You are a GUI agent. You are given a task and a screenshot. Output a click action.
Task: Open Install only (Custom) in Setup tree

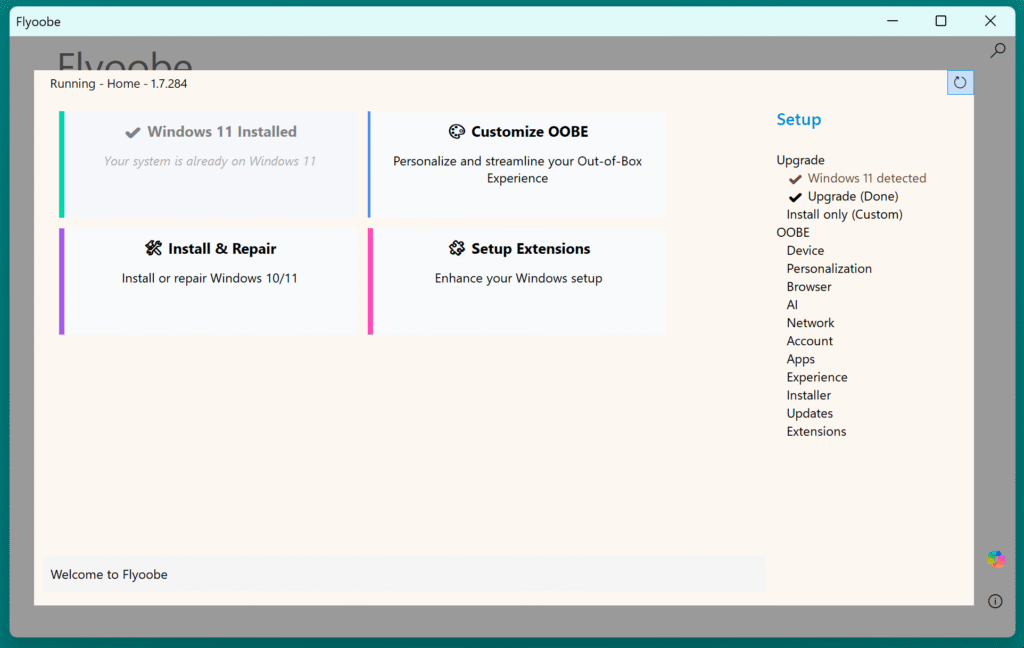[844, 214]
